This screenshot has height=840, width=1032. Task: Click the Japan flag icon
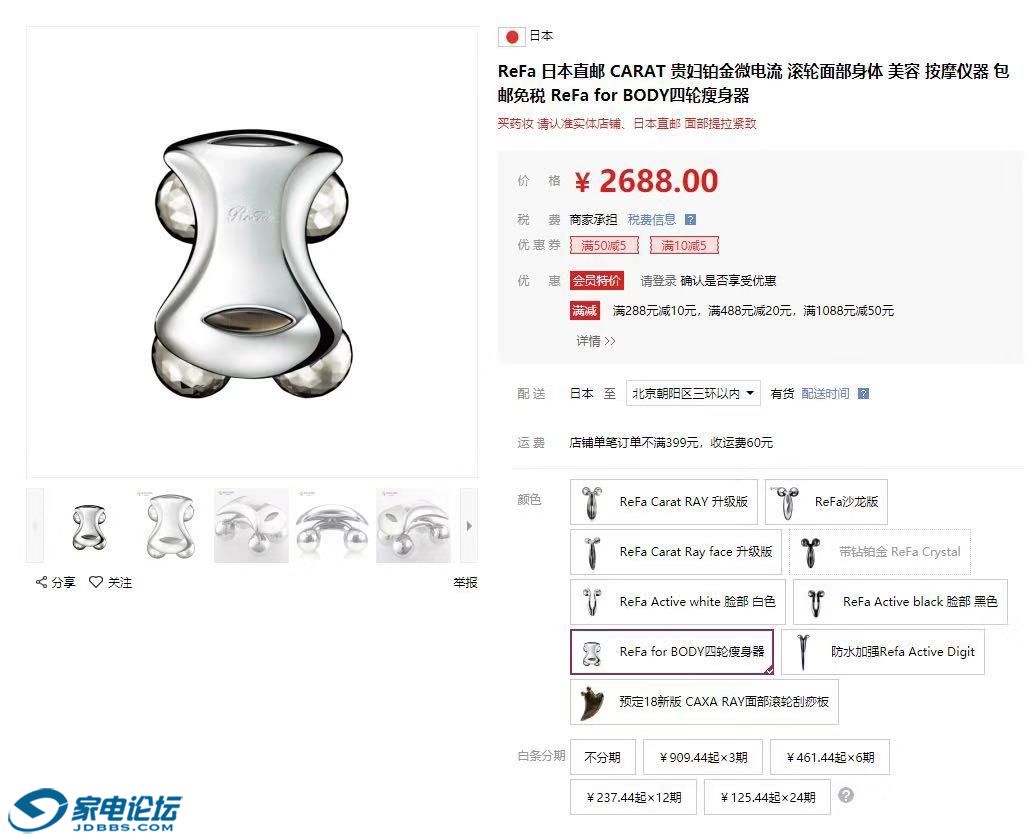coord(511,36)
